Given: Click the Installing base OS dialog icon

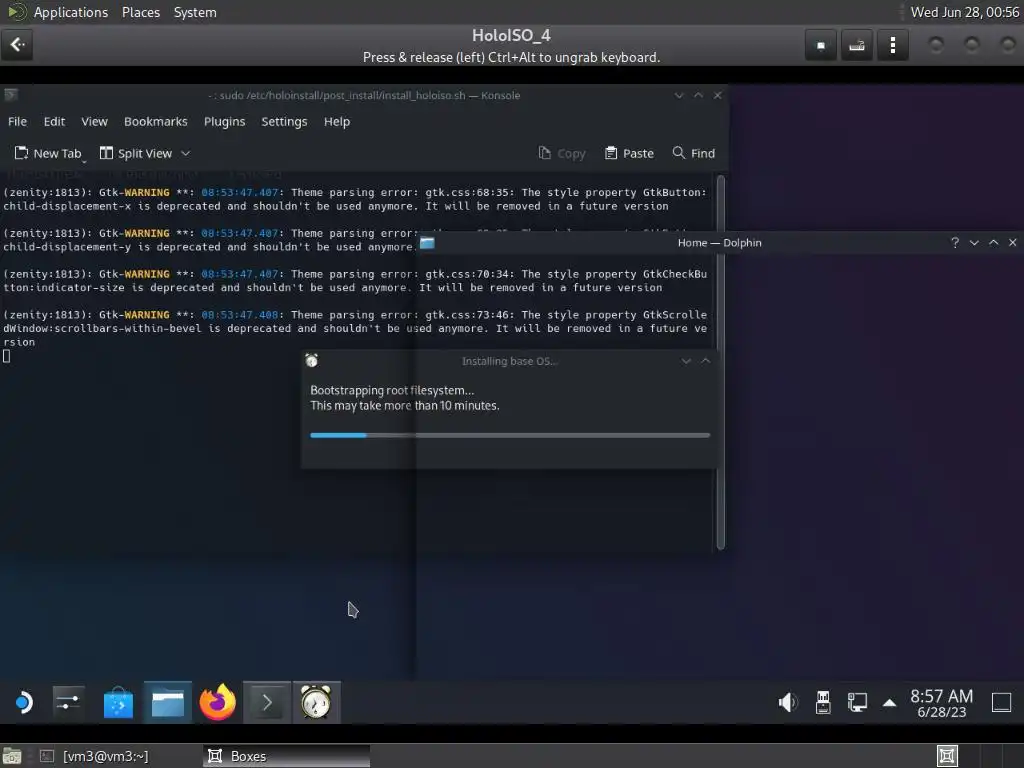Looking at the screenshot, I should coord(312,360).
